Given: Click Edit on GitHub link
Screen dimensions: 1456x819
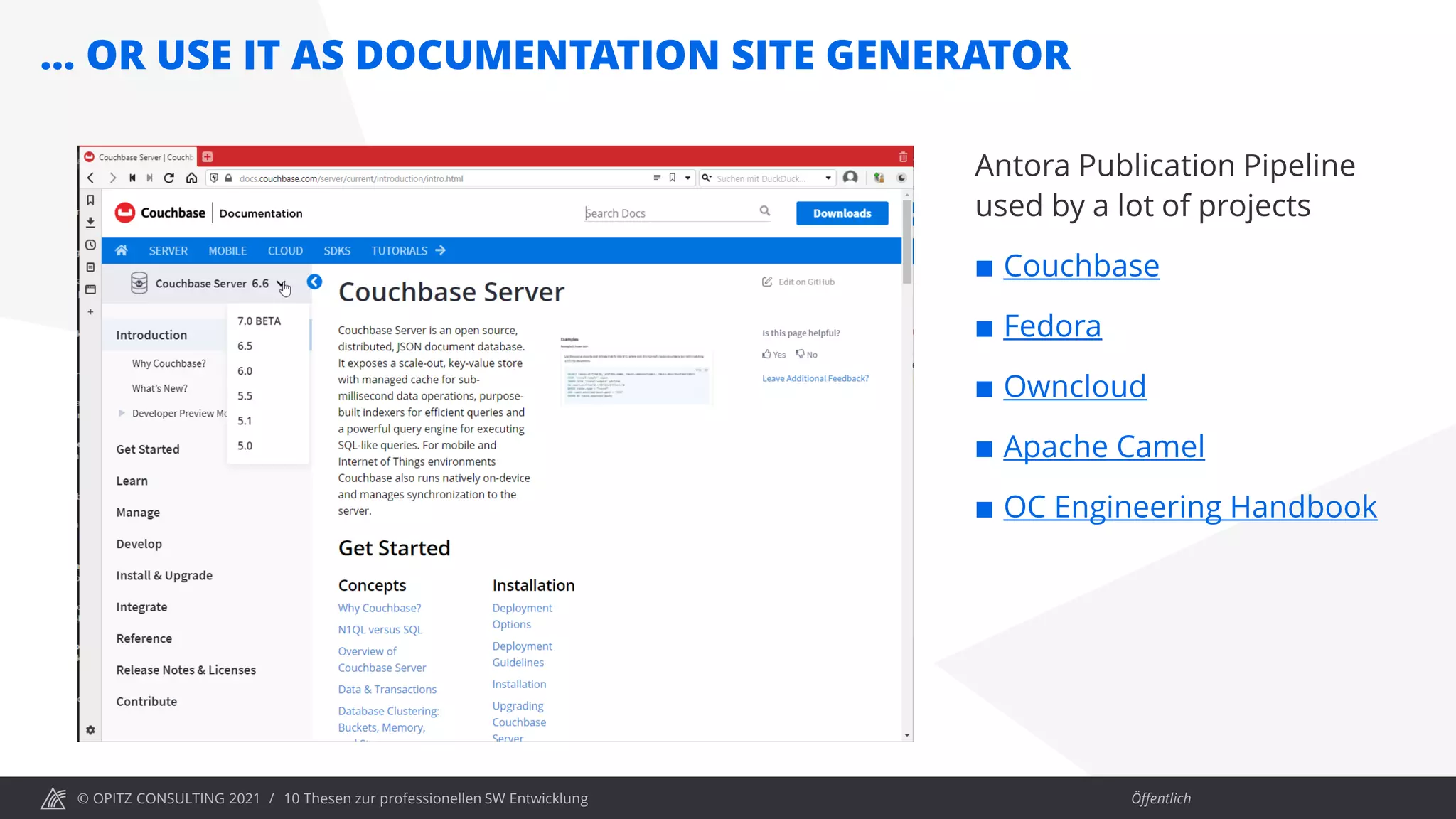Looking at the screenshot, I should (x=798, y=282).
